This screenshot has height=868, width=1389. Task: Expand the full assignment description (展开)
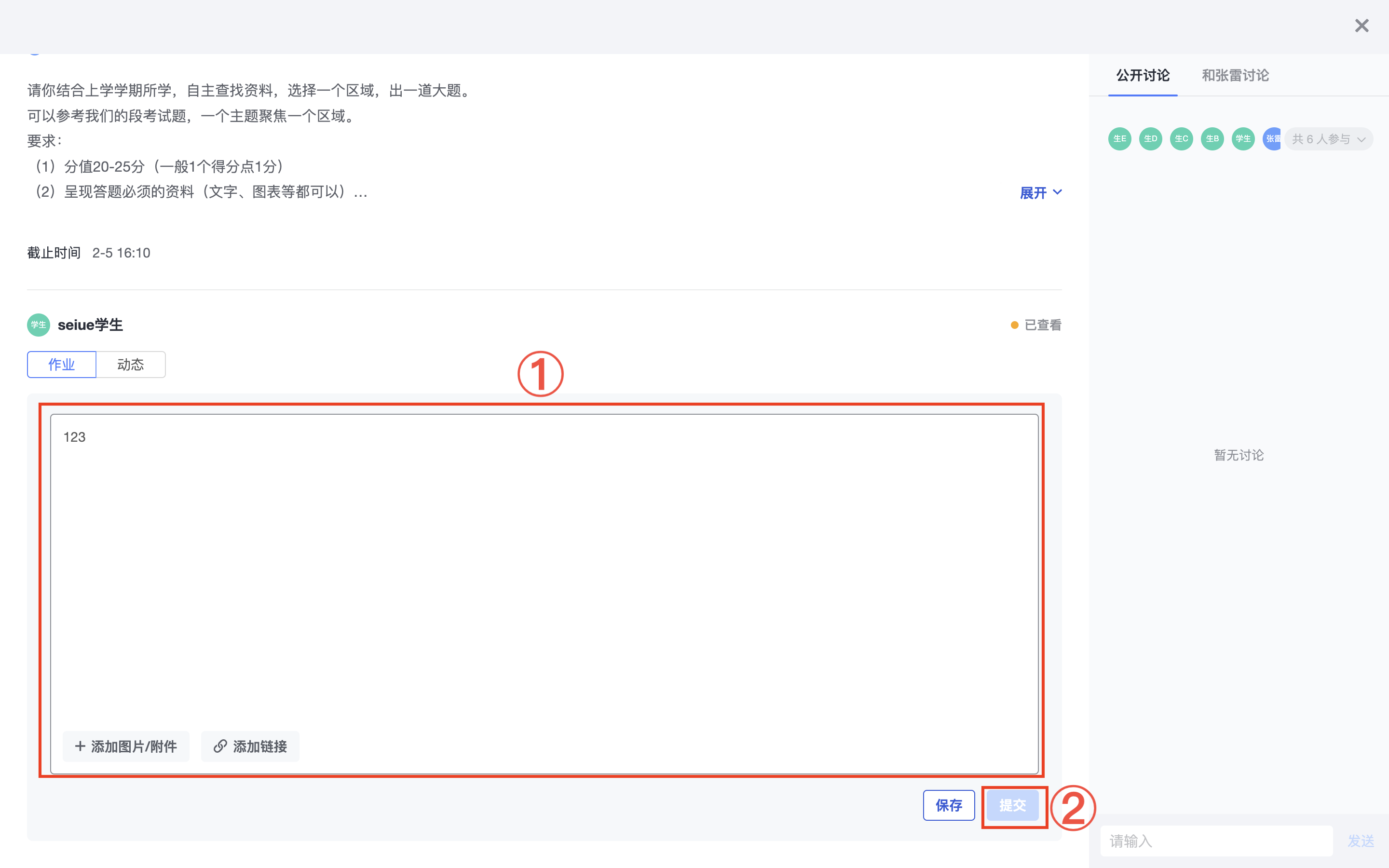[1040, 193]
